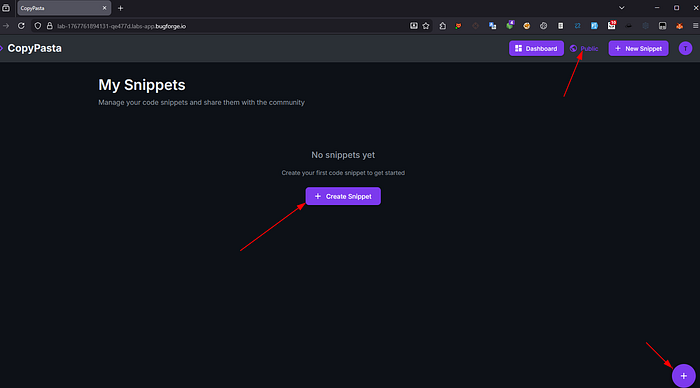
Task: Click the CopyPasta logo title
Action: 34,48
